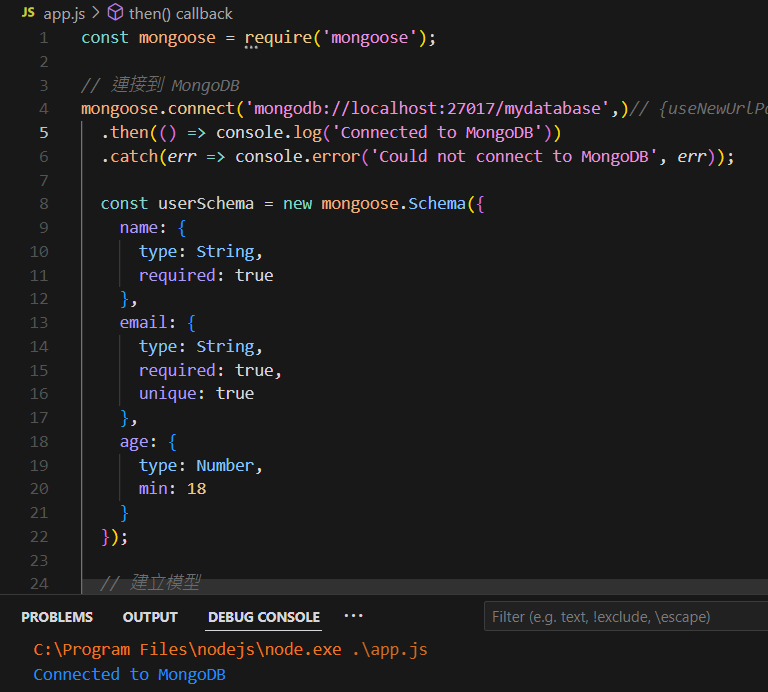Click the min value 18 on line 20
768x692 pixels.
(196, 489)
